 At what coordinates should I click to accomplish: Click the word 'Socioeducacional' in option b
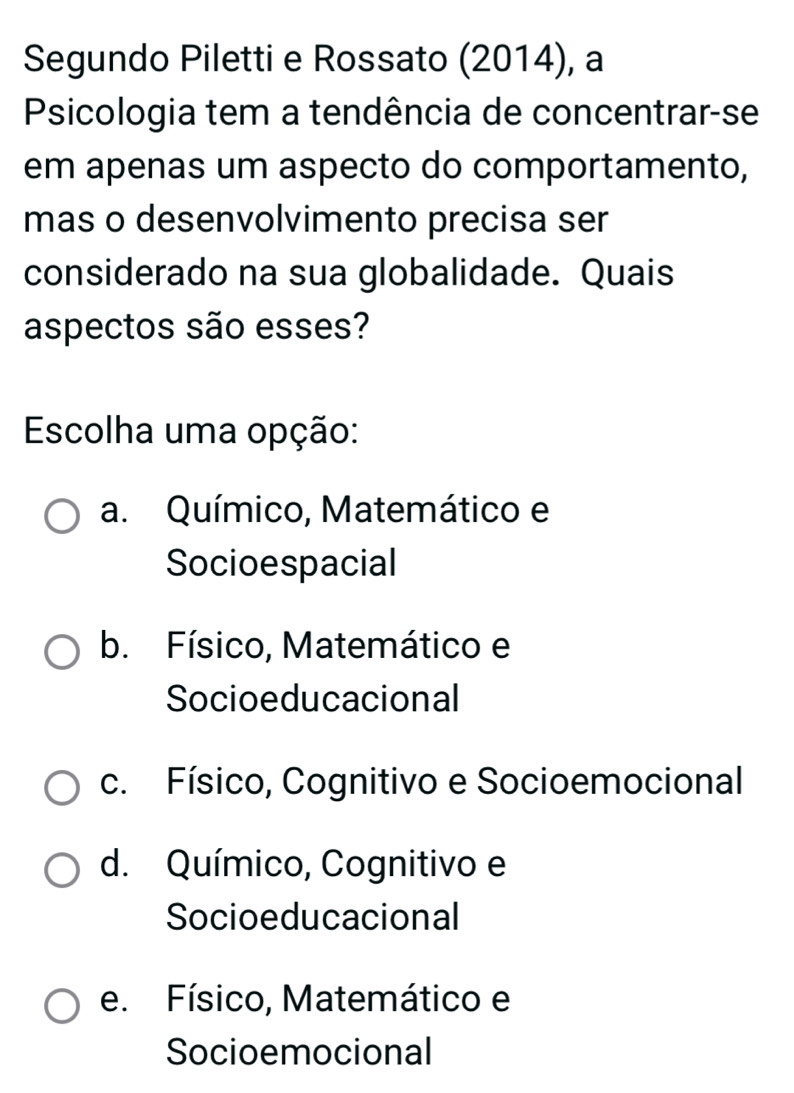[x=313, y=698]
